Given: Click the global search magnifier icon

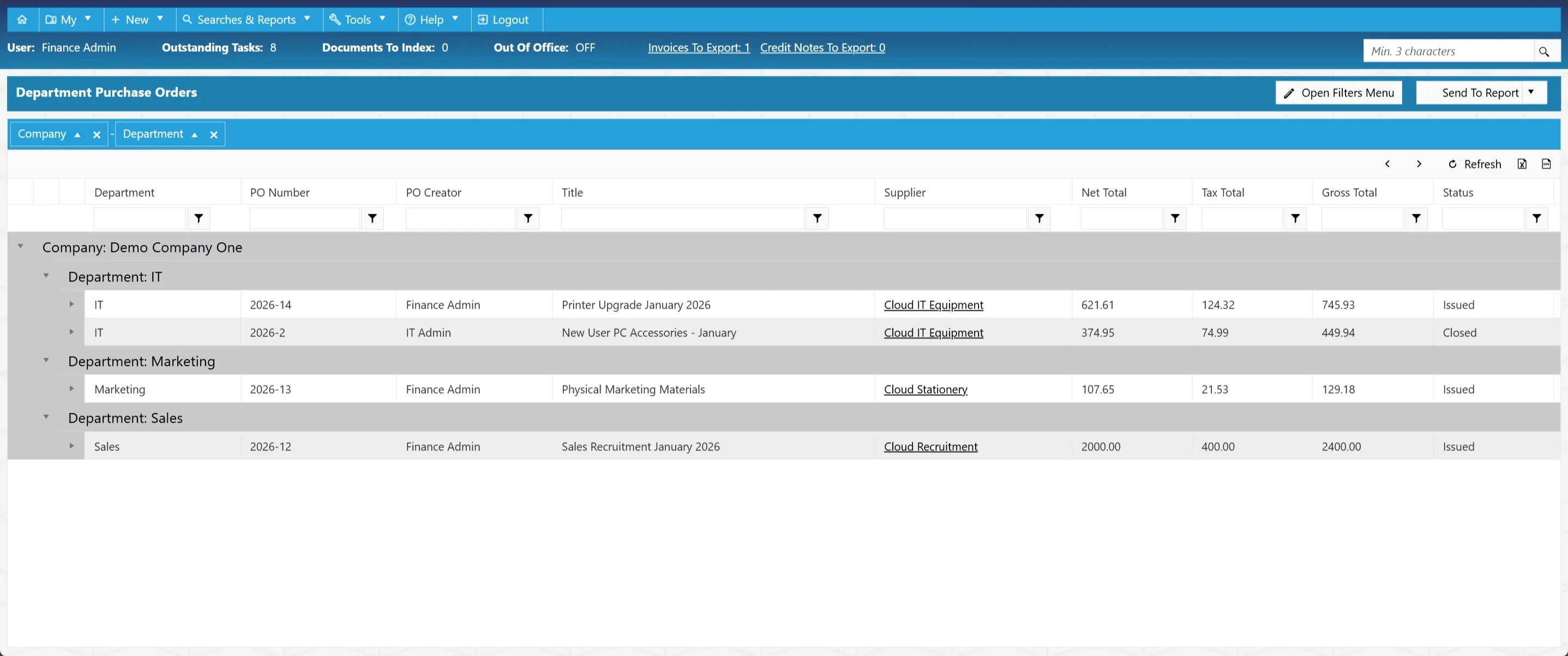Looking at the screenshot, I should point(1543,51).
